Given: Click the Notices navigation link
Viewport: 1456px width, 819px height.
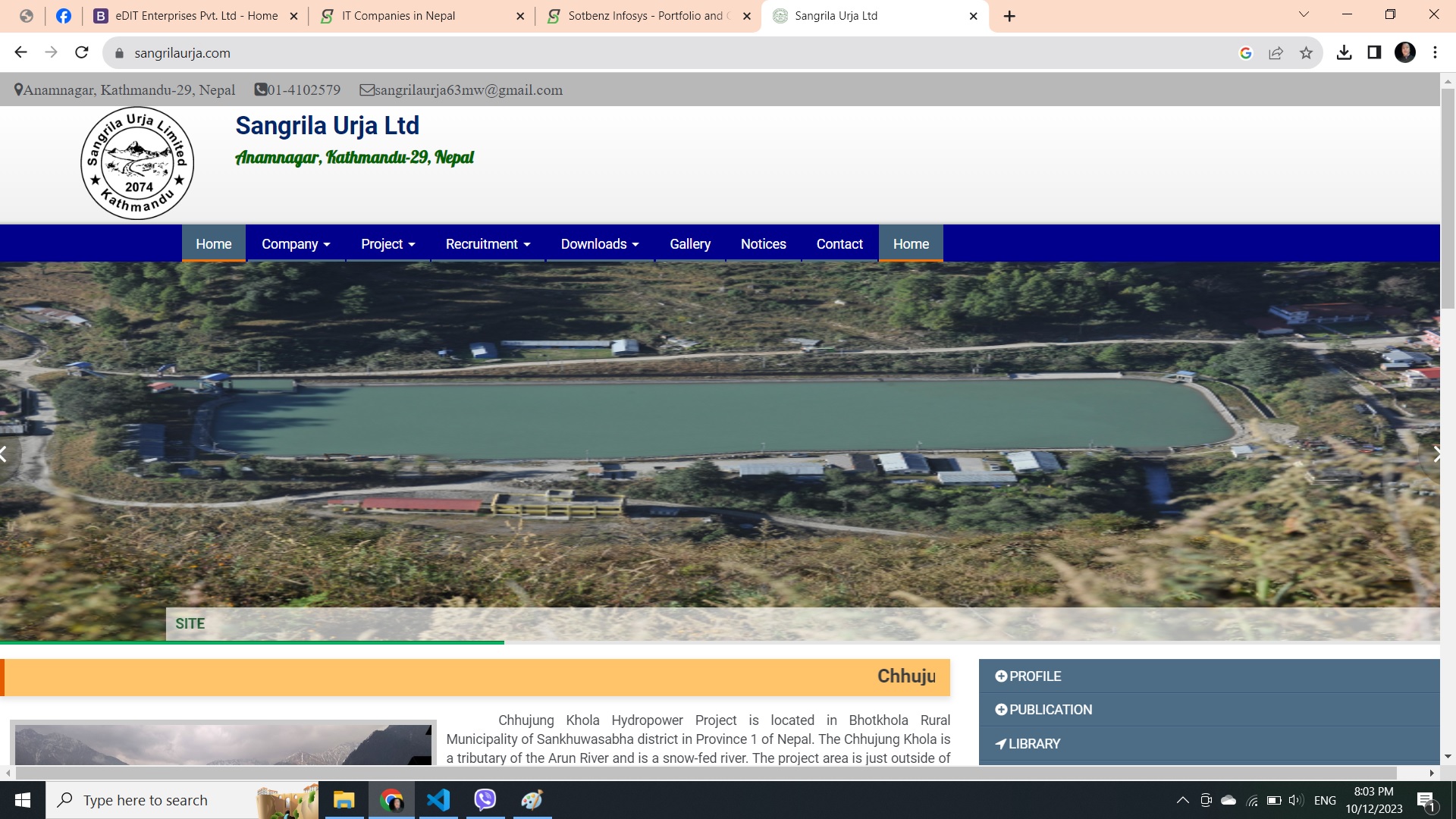Looking at the screenshot, I should pos(763,244).
